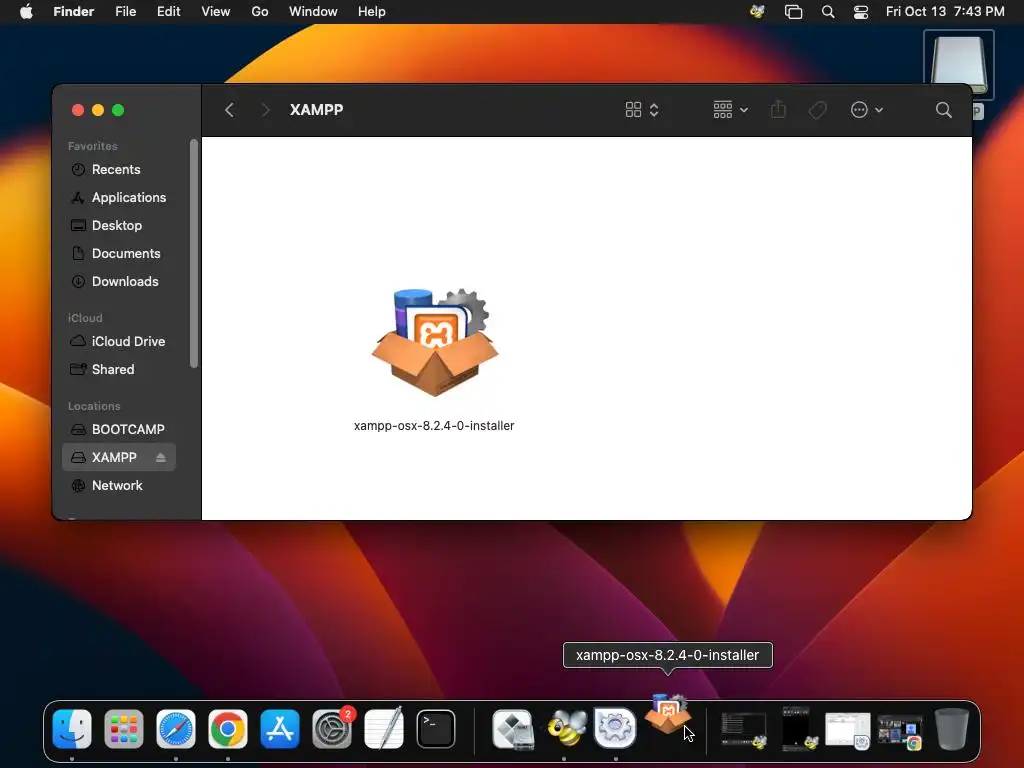Click the Share toolbar icon
1024x768 pixels.
[778, 110]
